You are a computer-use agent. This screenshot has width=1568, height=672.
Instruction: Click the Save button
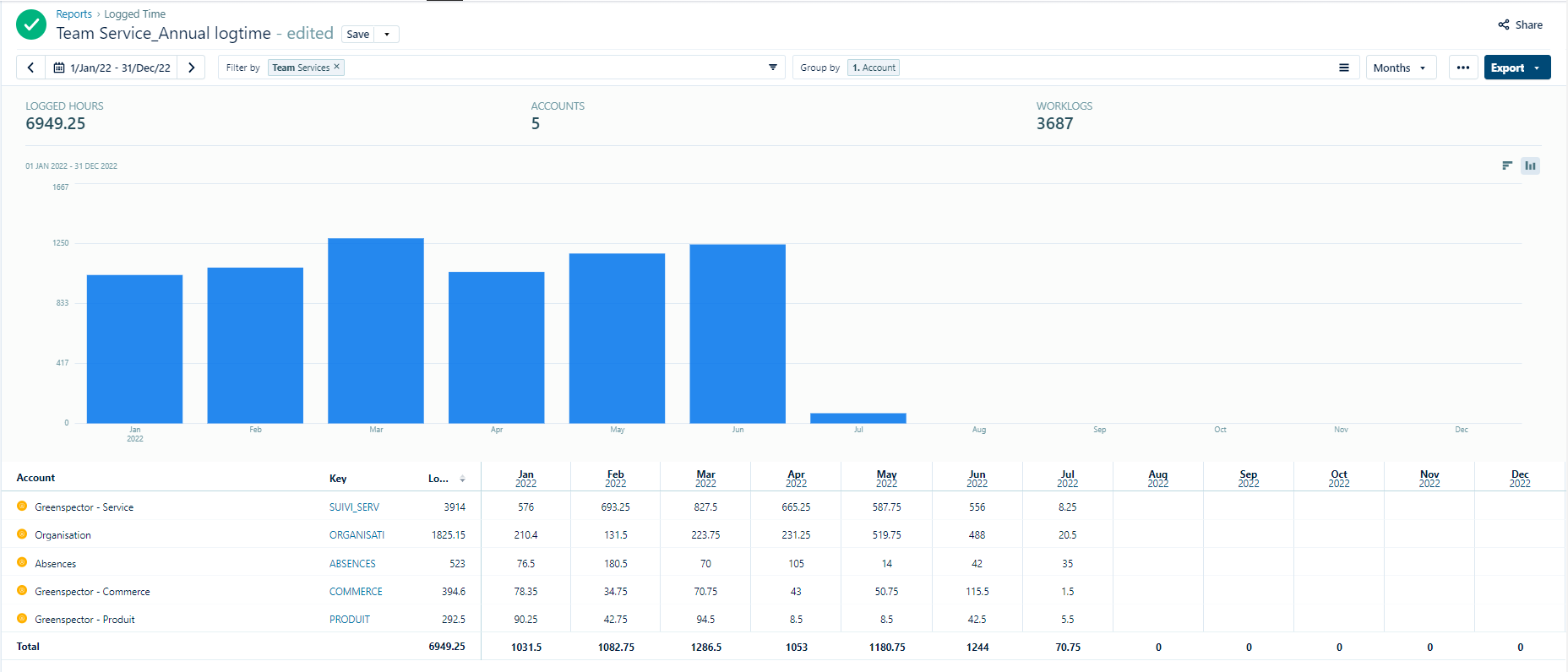[357, 35]
